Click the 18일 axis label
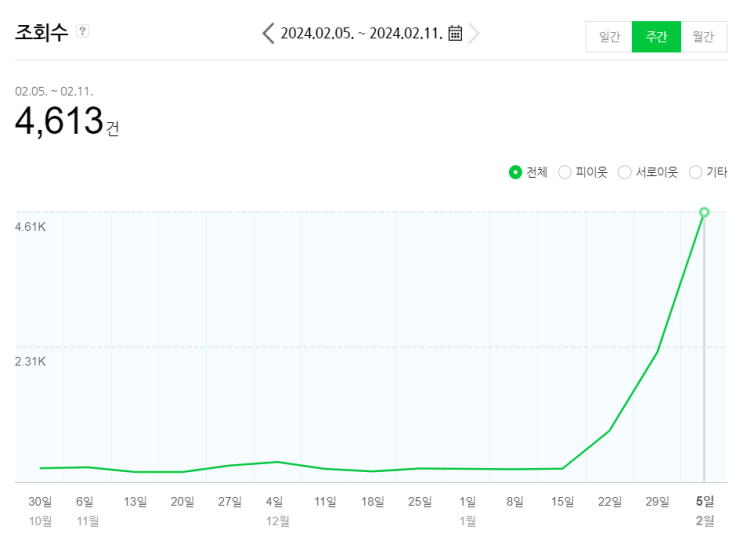Screen dimensions: 743x544 coord(372,501)
